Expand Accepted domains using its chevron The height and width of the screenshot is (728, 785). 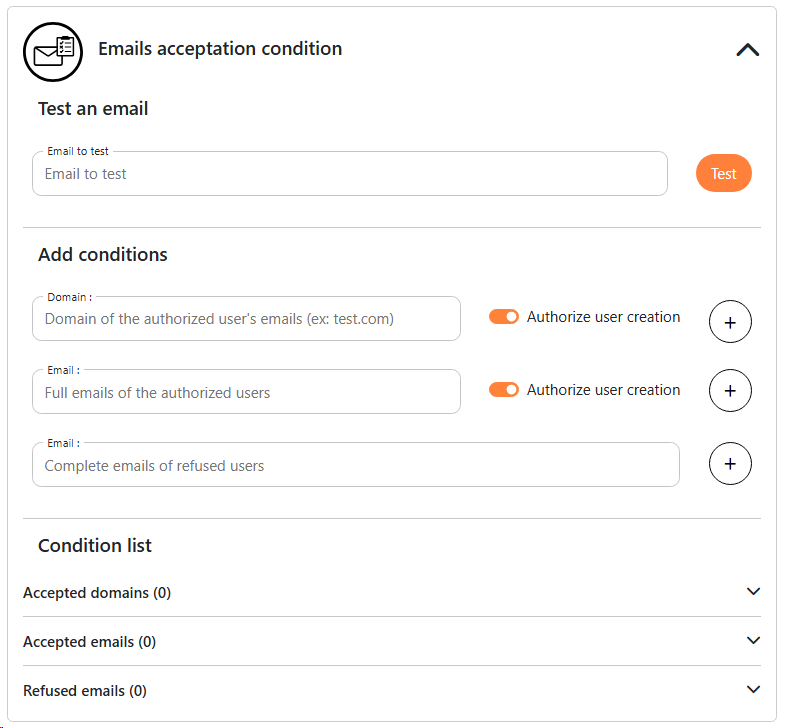(754, 592)
